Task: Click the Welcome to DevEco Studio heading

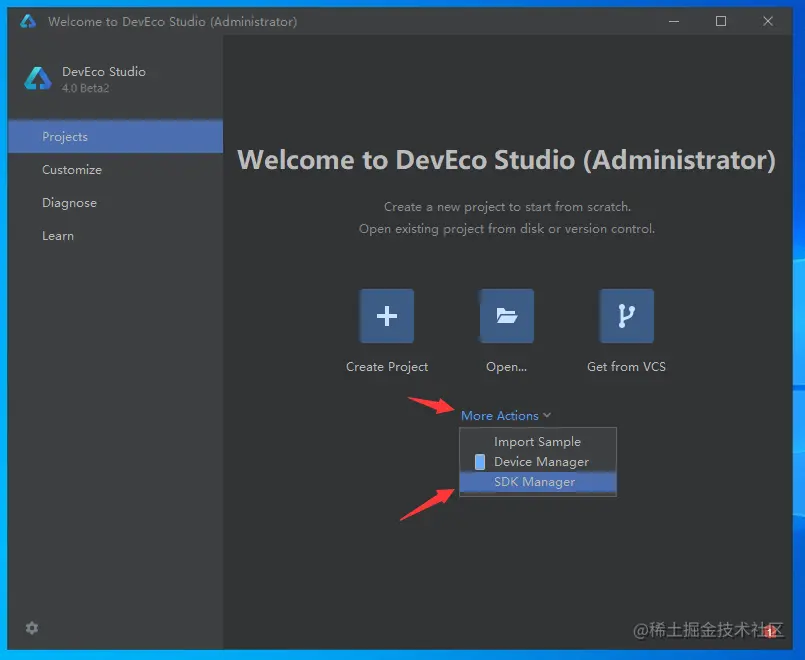Action: [506, 160]
